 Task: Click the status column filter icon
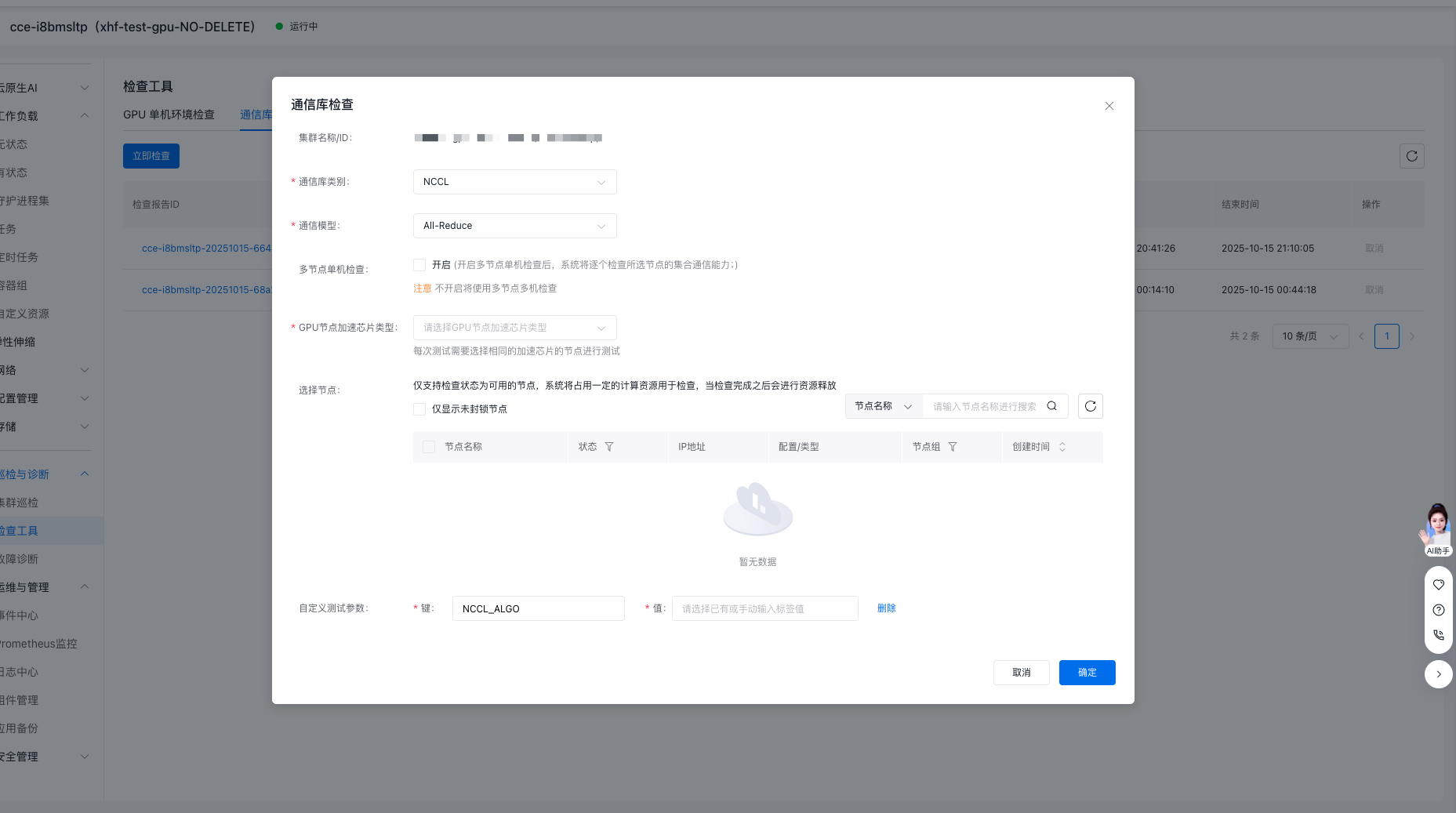point(609,447)
